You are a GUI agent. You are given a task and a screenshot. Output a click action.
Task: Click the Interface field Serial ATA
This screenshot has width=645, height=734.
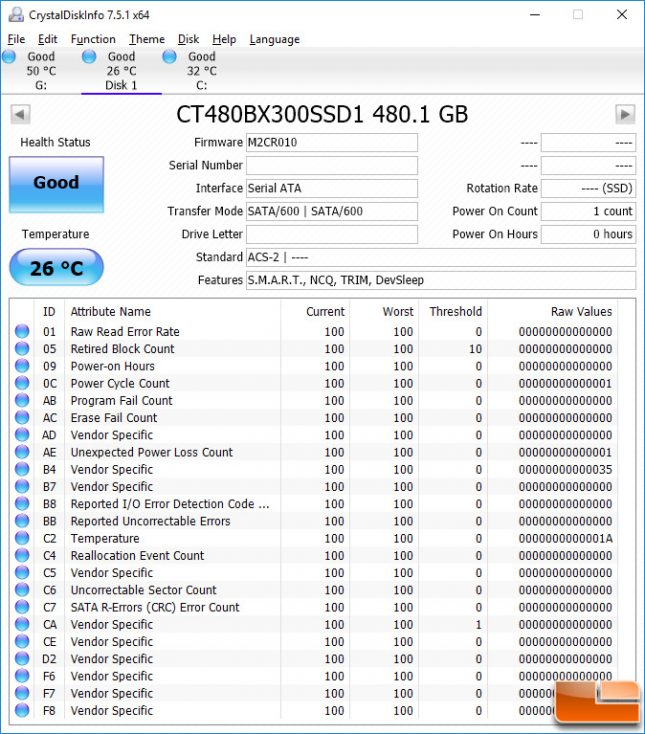[x=332, y=188]
